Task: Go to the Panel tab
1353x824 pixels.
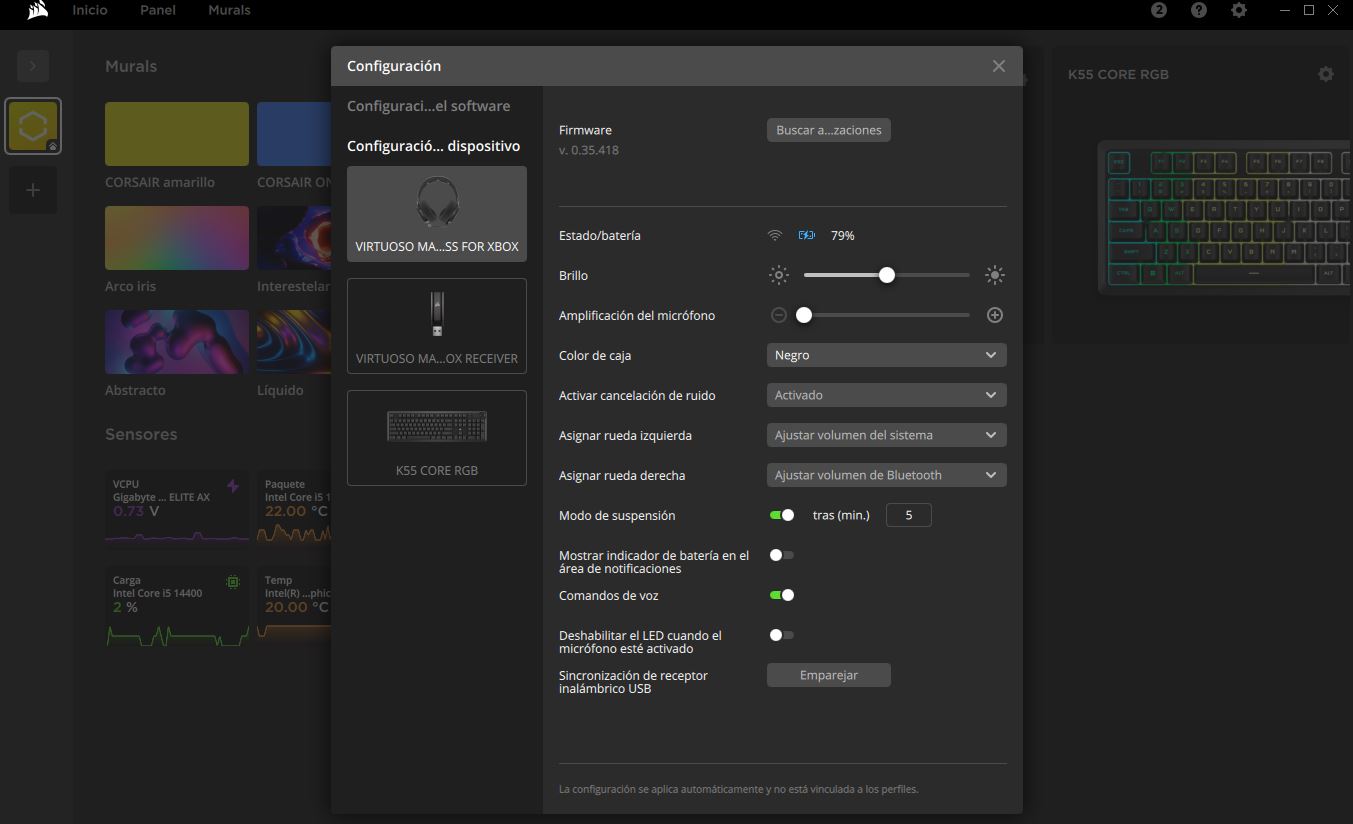Action: click(158, 10)
